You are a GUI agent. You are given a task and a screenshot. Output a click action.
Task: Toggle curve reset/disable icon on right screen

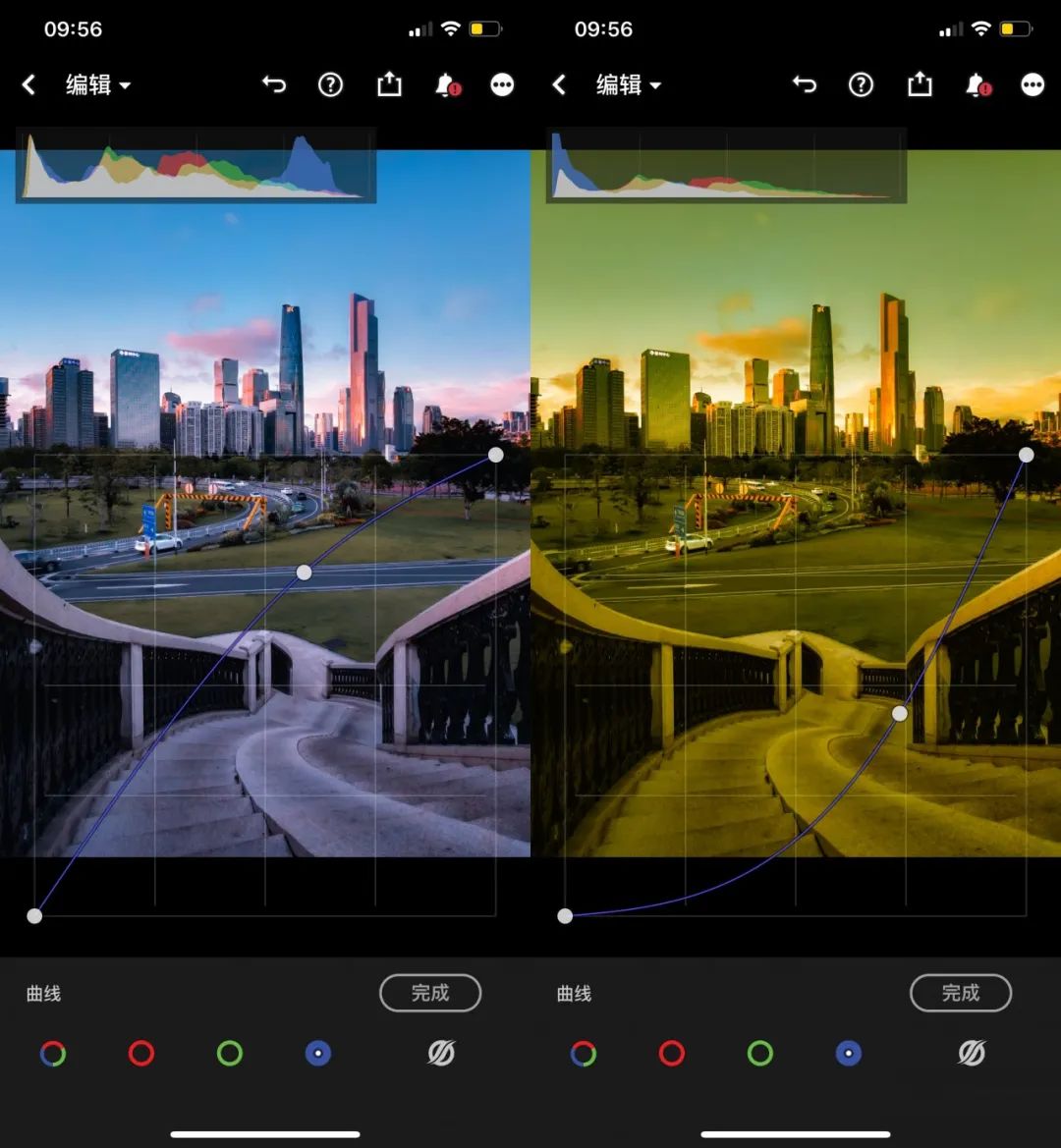[x=972, y=1053]
